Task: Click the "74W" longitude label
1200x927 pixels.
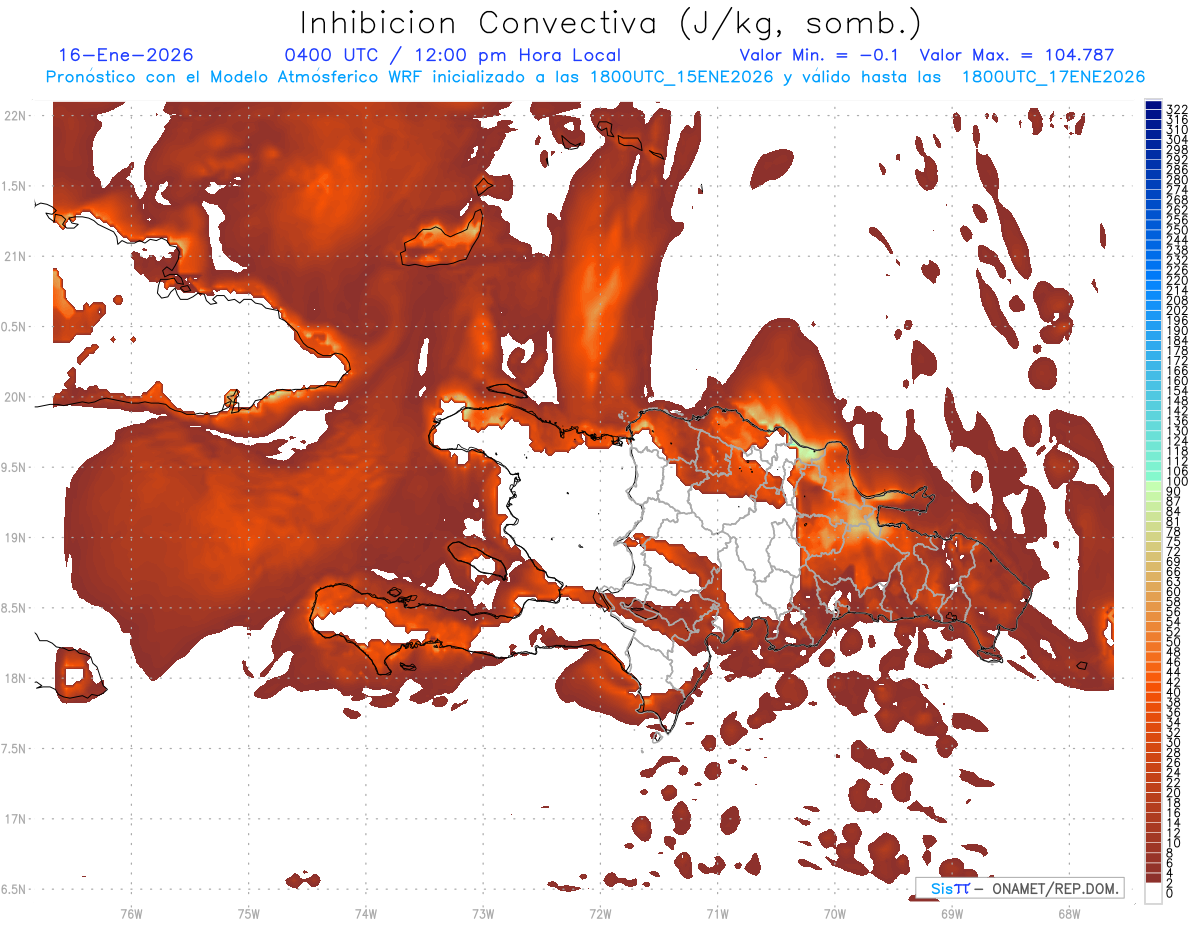Action: coord(365,914)
